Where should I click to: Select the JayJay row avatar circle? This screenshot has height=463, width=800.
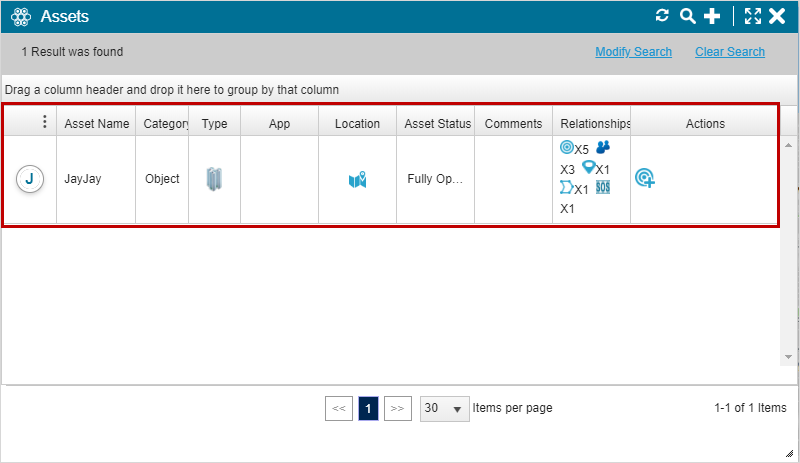point(29,179)
